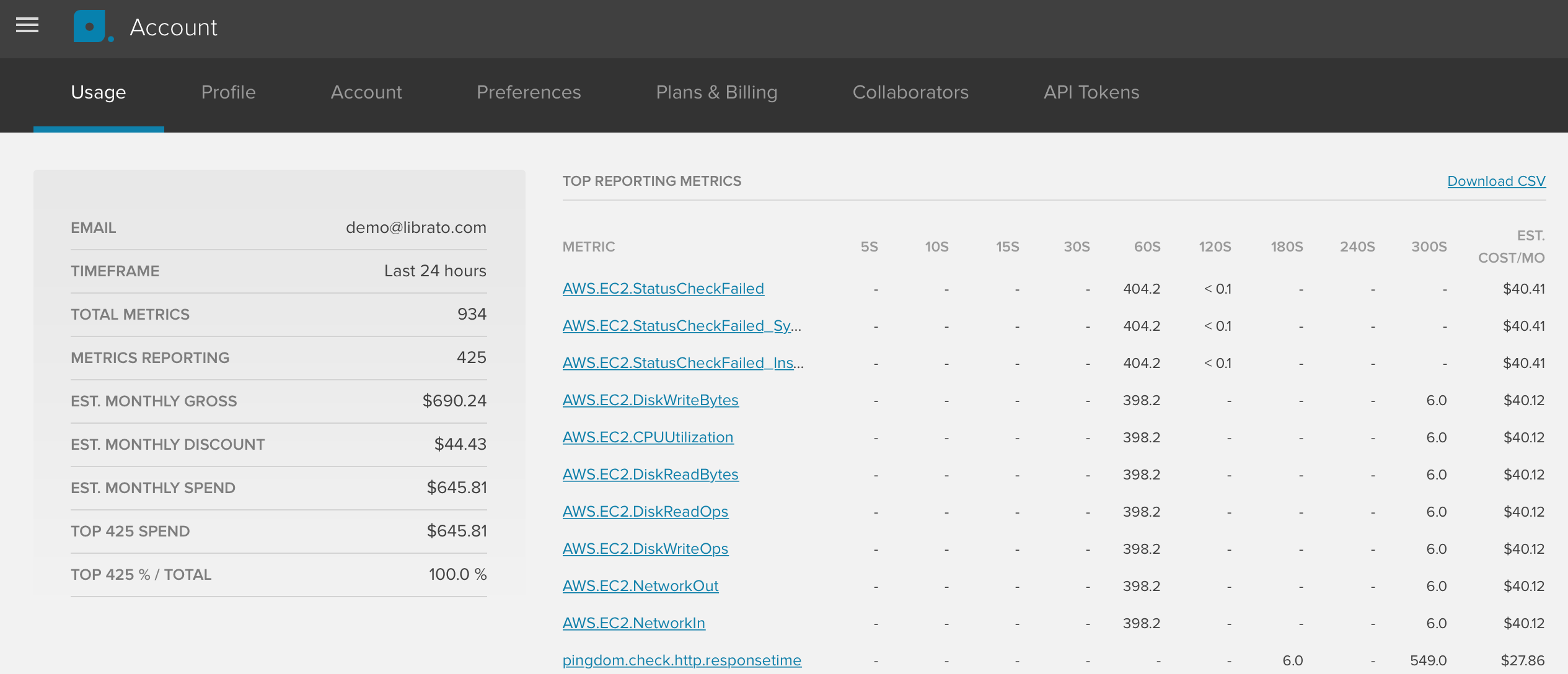Click the 180S column header
This screenshot has height=674, width=1568.
(x=1287, y=247)
